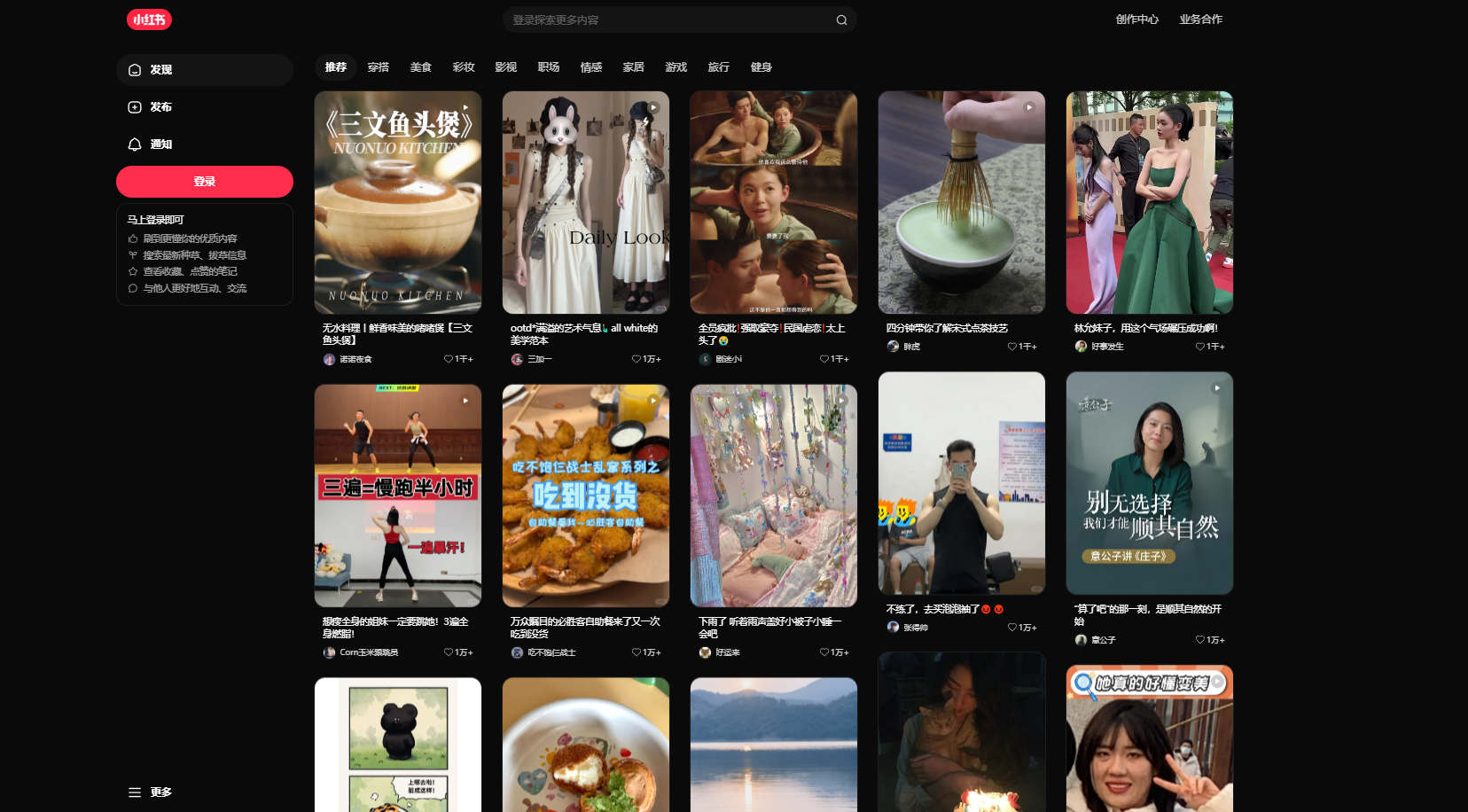The image size is (1468, 812).
Task: Click play icon on 三遍=慢跑半小时 video
Action: 465,401
